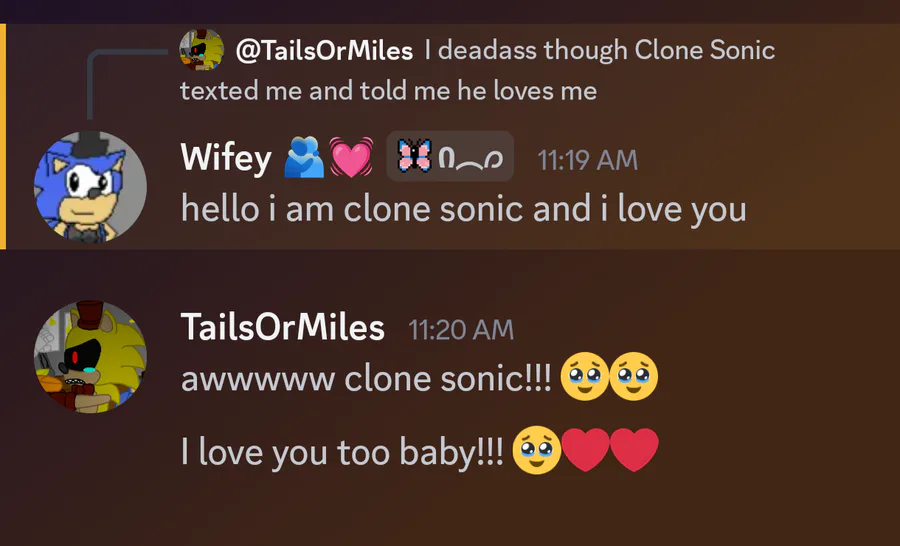Click the last red heart emoji
Viewport: 900px width, 546px height.
634,451
